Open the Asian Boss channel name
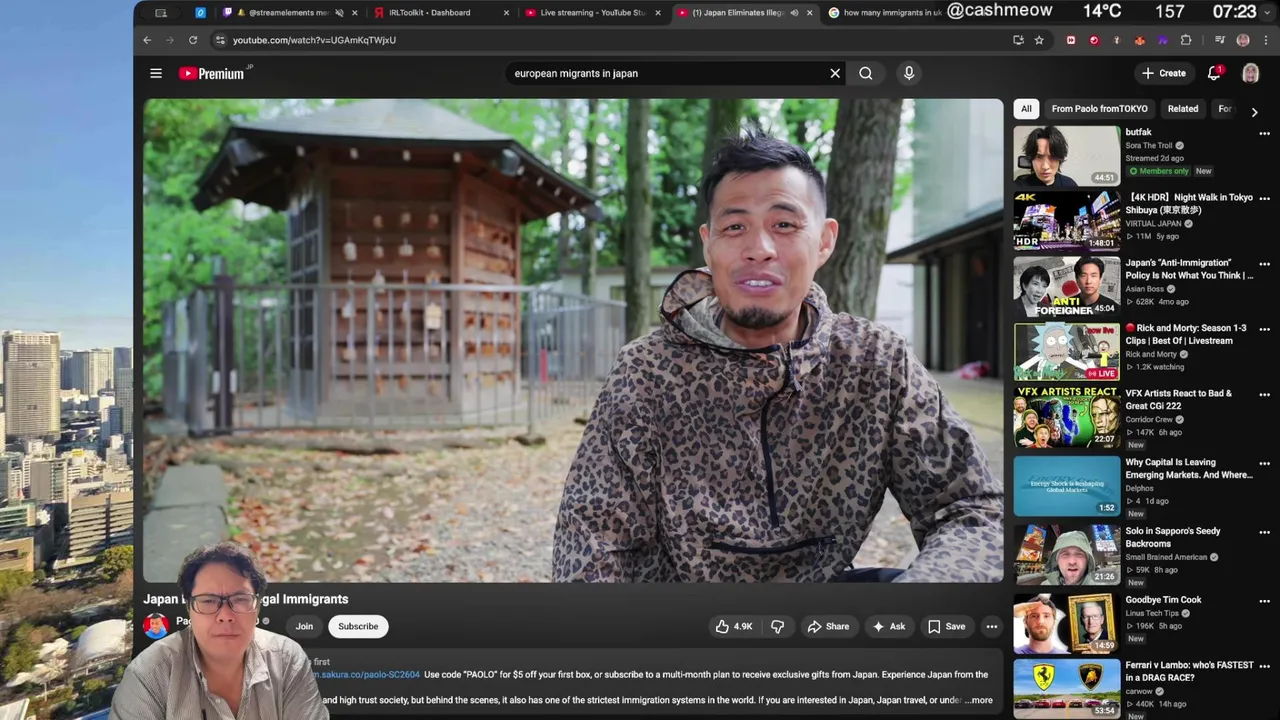The image size is (1280, 720). [x=1146, y=289]
